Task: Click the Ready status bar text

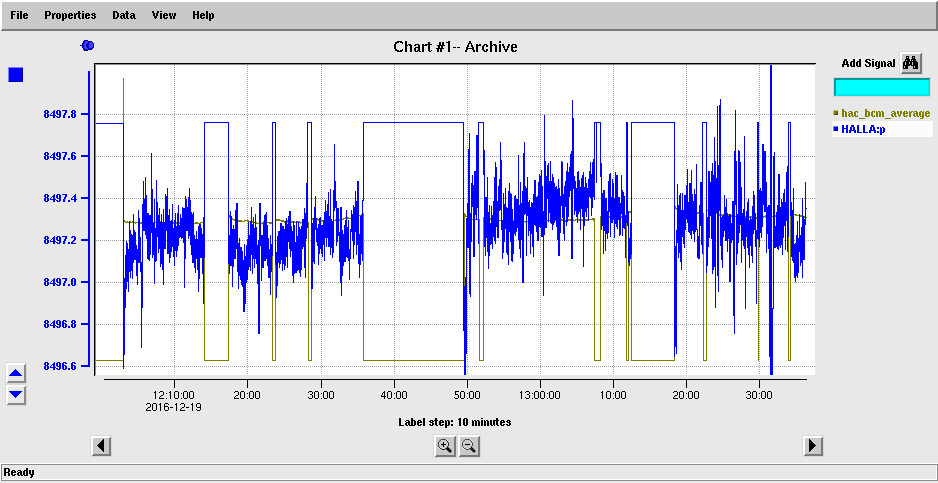Action: [19, 473]
